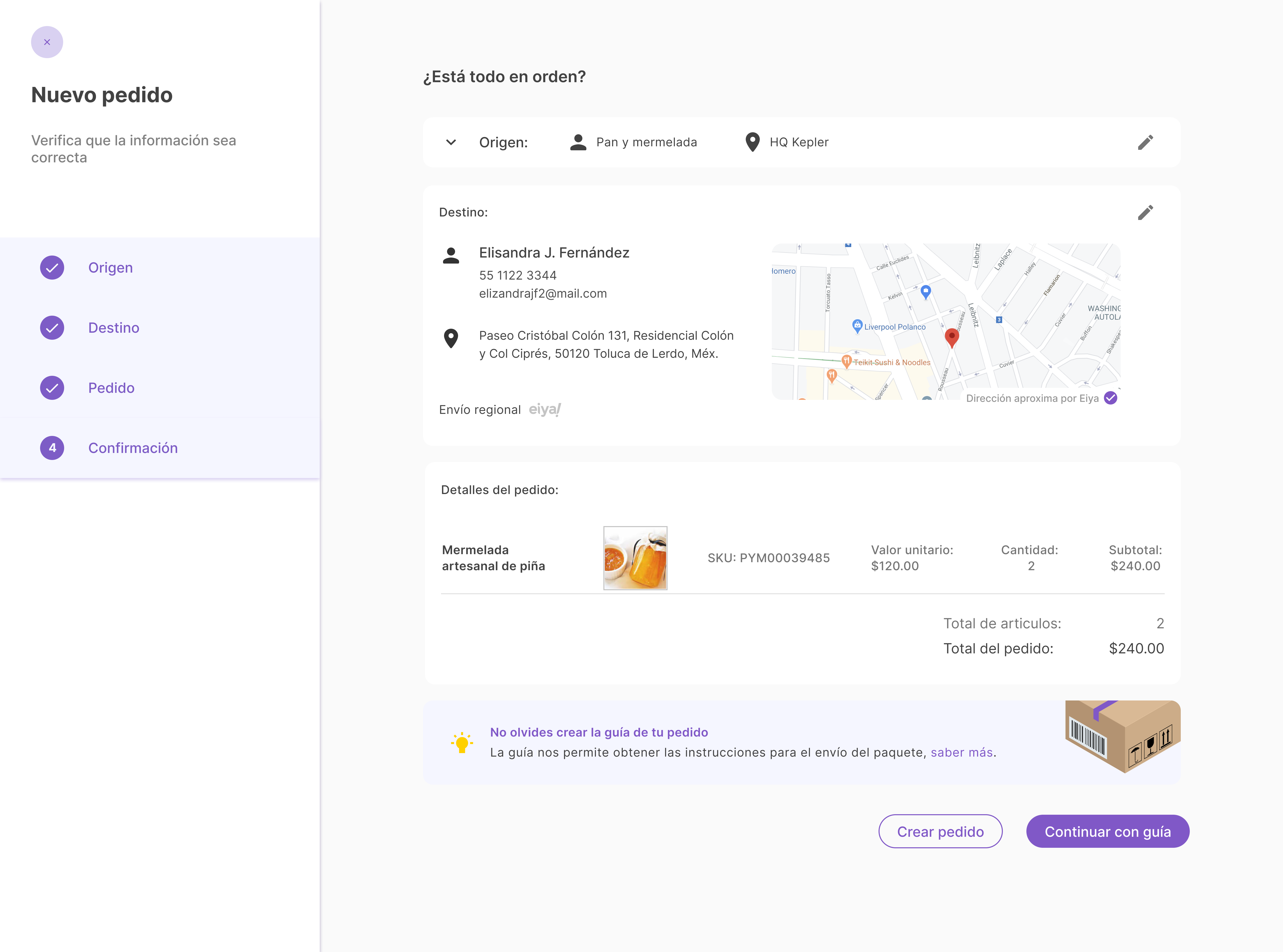Image resolution: width=1283 pixels, height=952 pixels.
Task: Click the Valor unitario $120.00 value
Action: click(895, 566)
